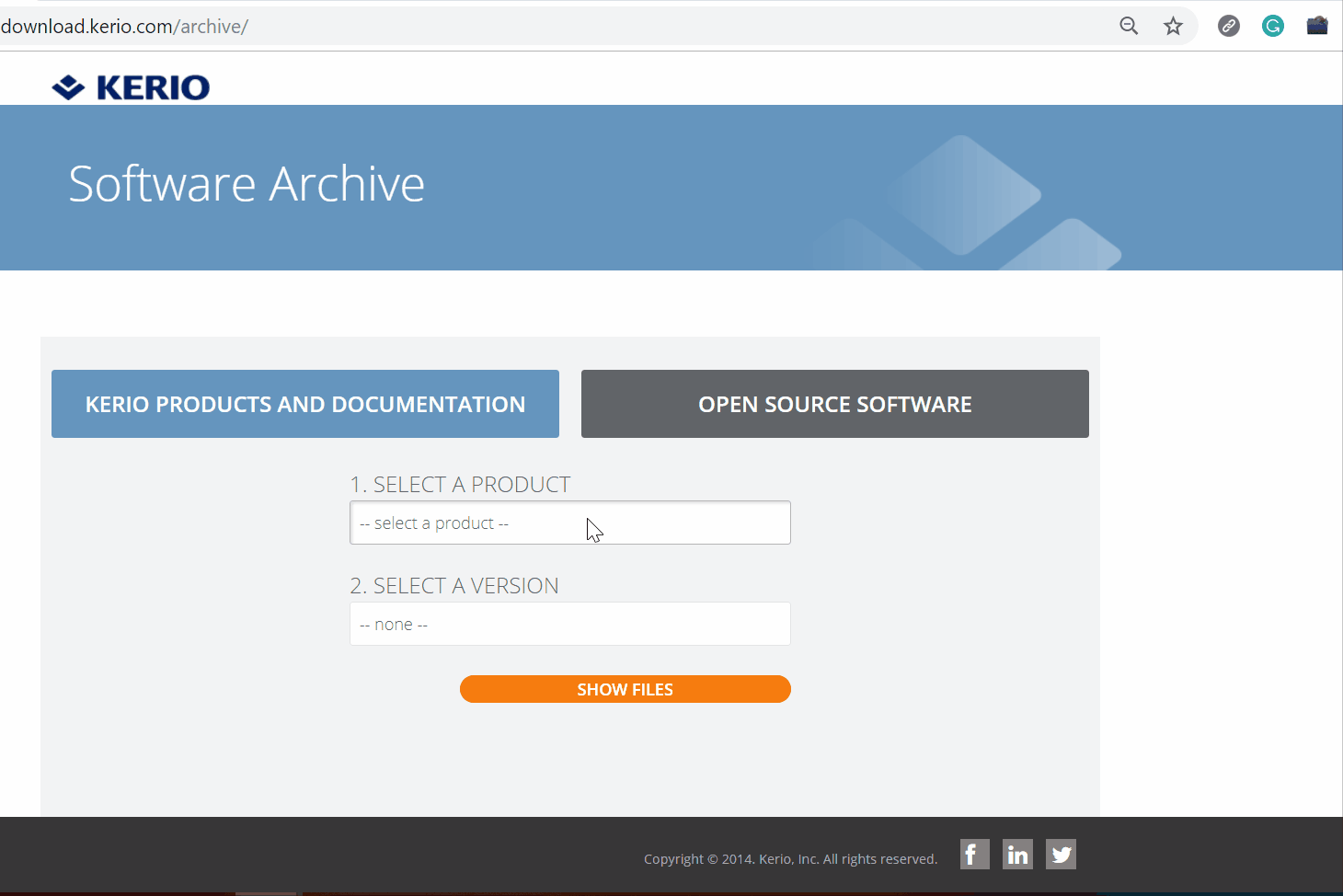Click the address bar URL download.kerio.com/archive/
Viewport: 1343px width, 896px height.
(124, 26)
